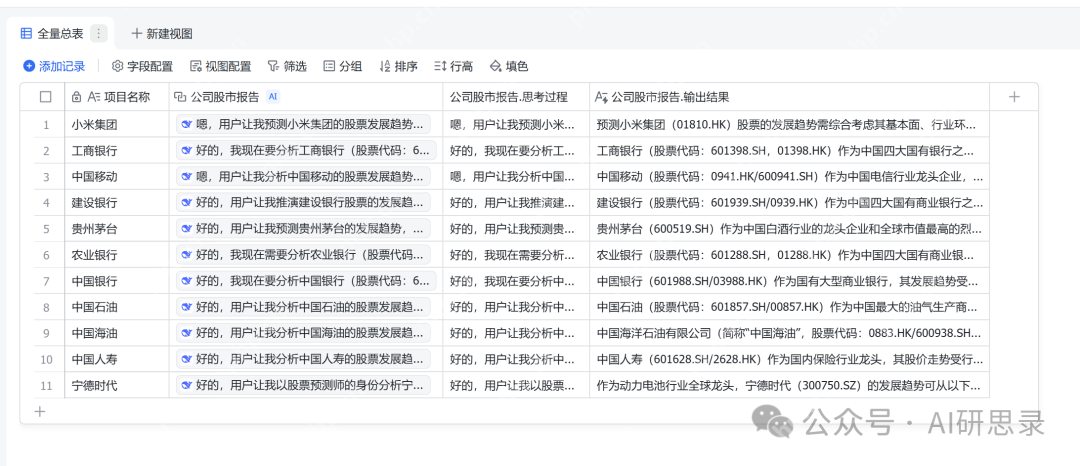The width and height of the screenshot is (1080, 466).
Task: Add a new column with the header plus
Action: pos(1014,97)
